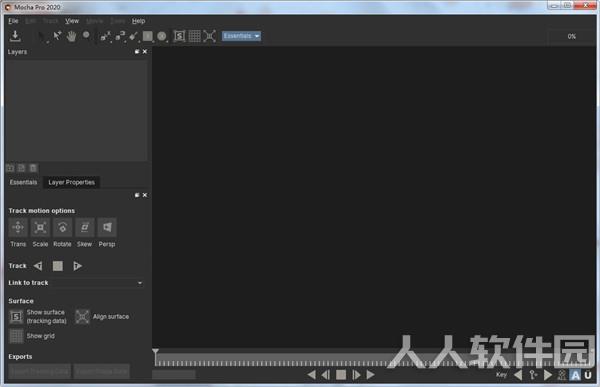Click the 0% progress indicator

point(572,36)
